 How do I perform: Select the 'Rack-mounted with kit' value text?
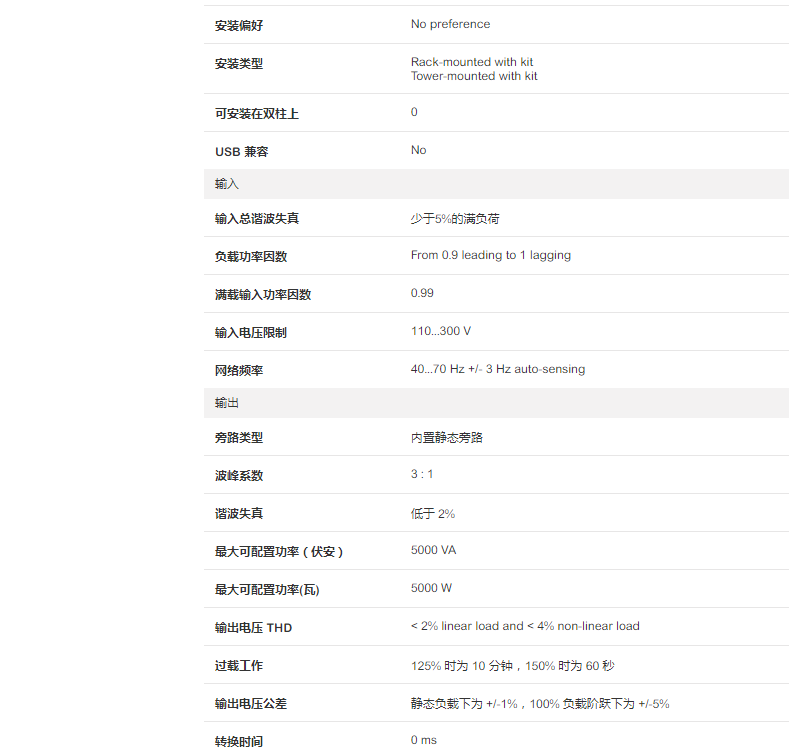pyautogui.click(x=472, y=62)
